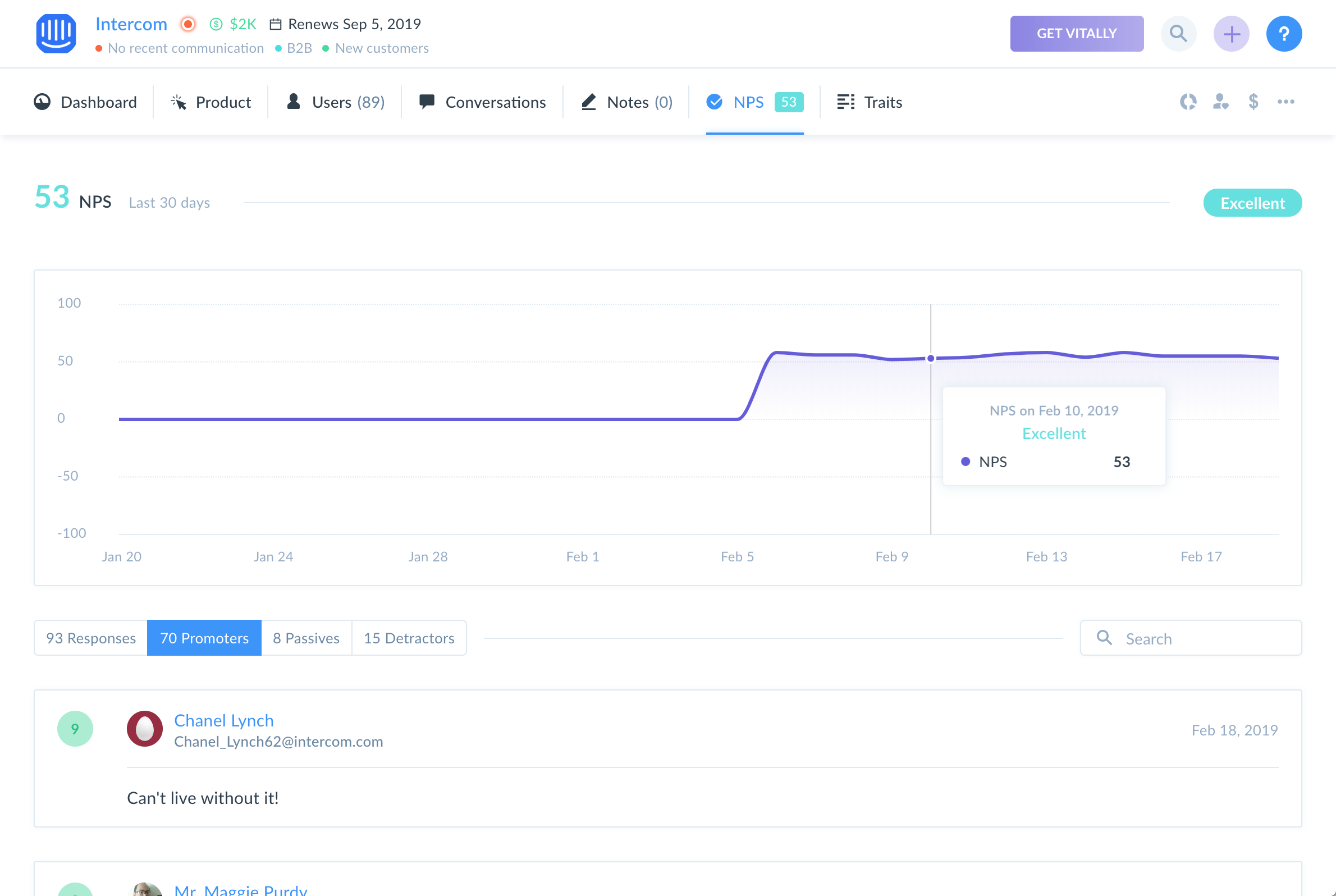Filter by 93 Responses

91,638
